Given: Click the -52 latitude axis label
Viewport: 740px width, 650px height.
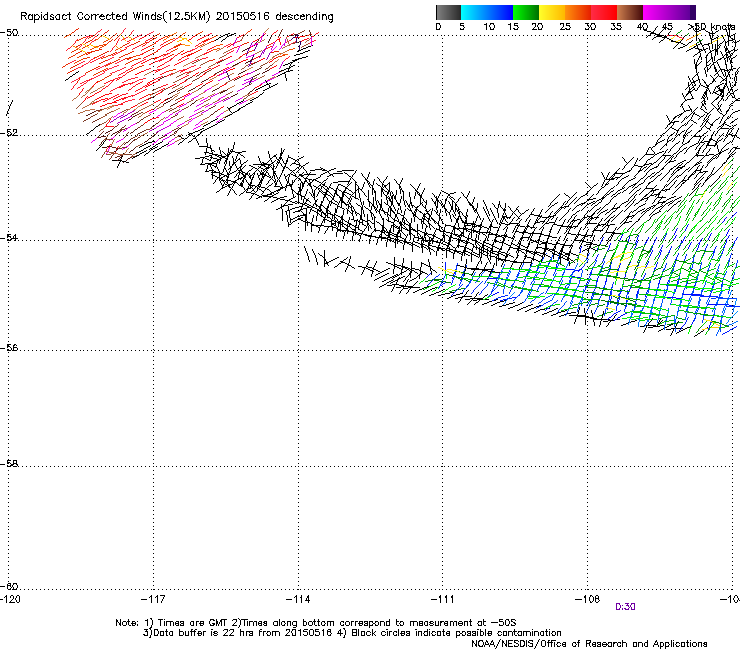Looking at the screenshot, I should [9, 133].
